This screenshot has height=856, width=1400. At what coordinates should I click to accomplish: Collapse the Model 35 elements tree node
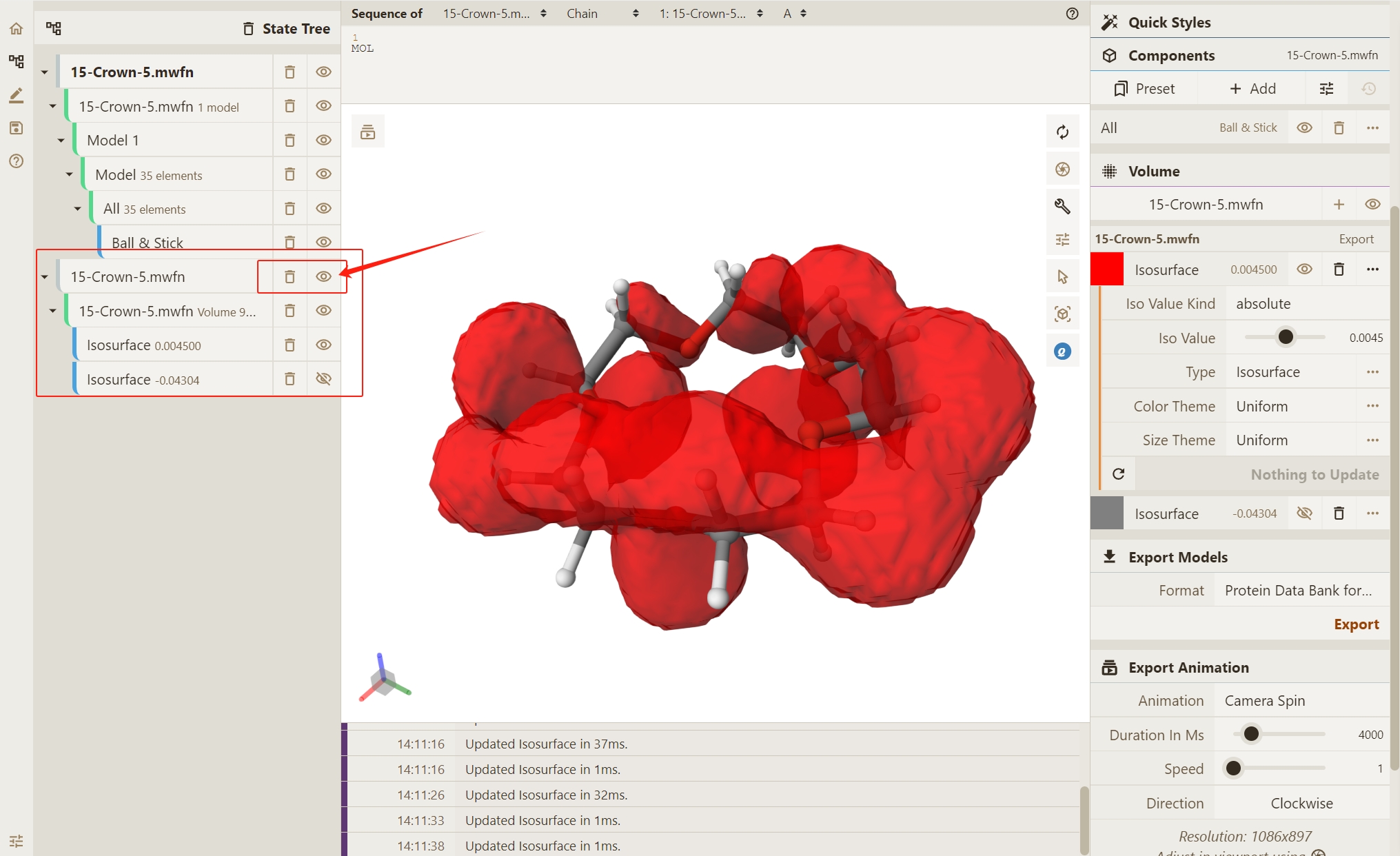pyautogui.click(x=70, y=174)
